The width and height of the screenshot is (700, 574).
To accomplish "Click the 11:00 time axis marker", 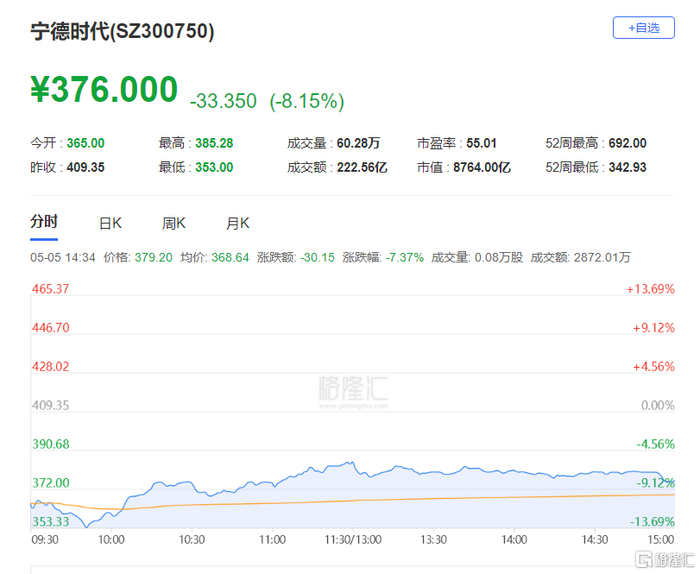I will point(272,540).
